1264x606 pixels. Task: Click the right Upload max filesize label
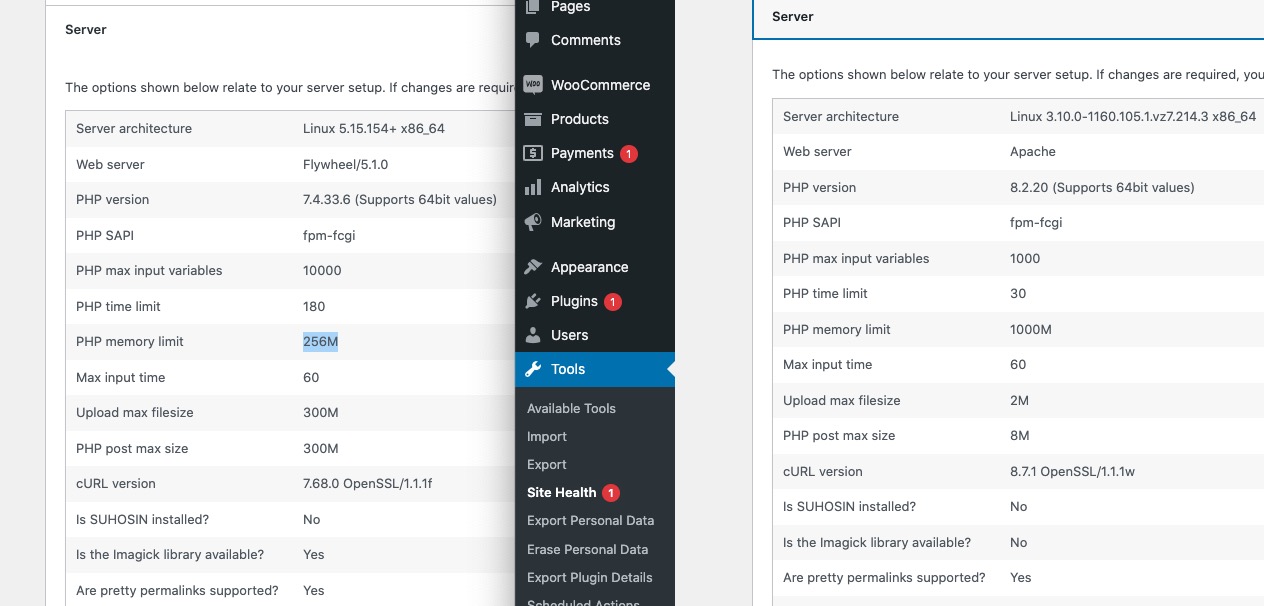point(842,401)
